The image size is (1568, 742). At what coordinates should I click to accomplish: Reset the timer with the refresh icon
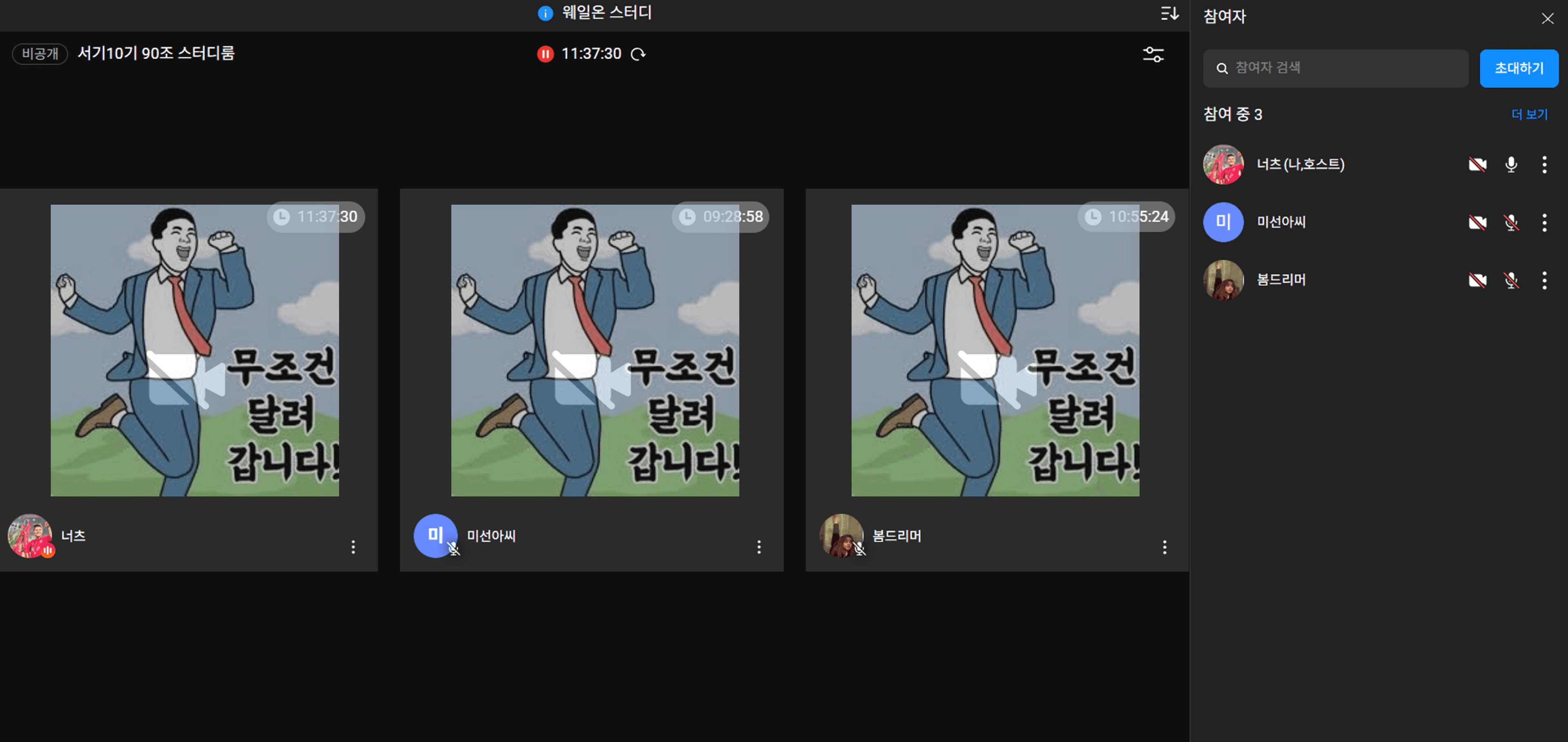638,54
